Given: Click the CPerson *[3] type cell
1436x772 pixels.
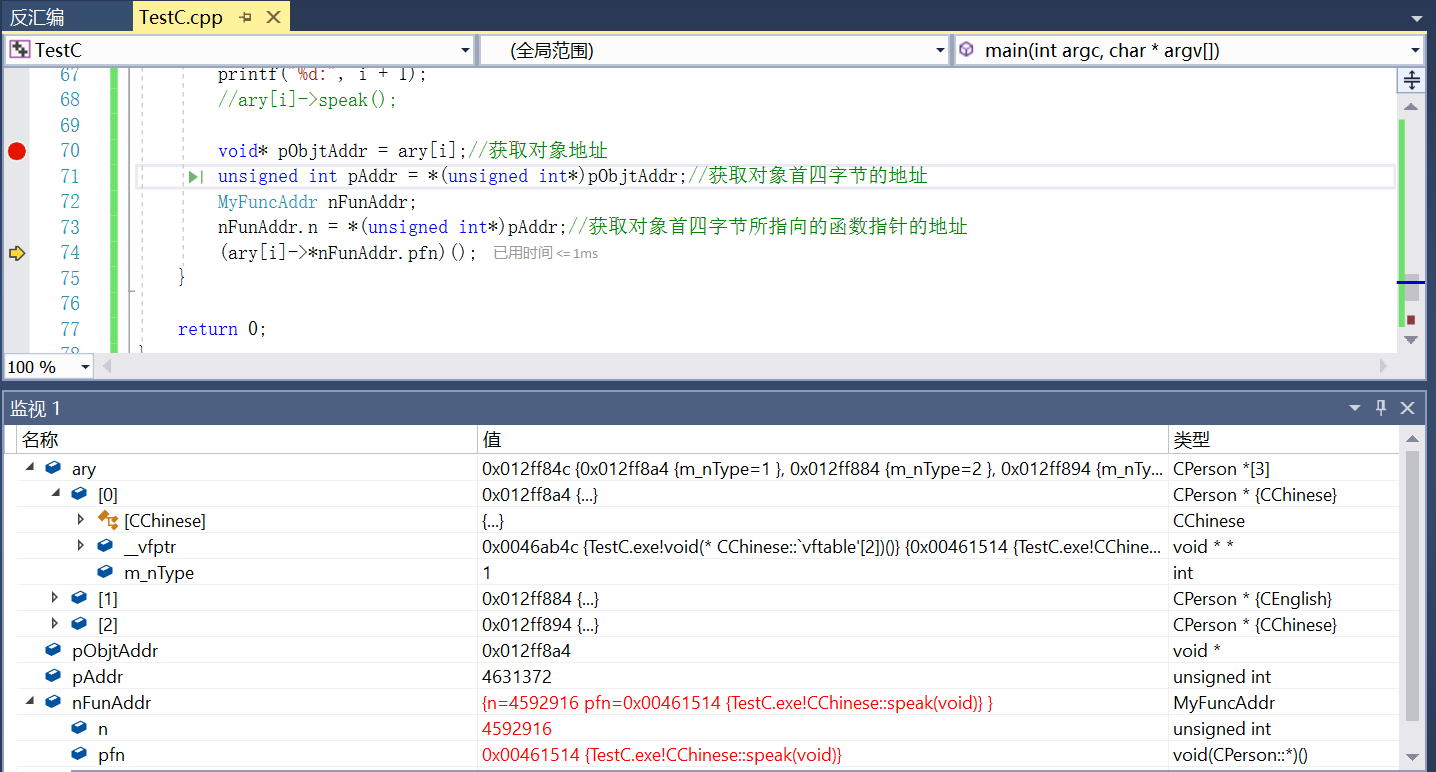Looking at the screenshot, I should [x=1284, y=468].
